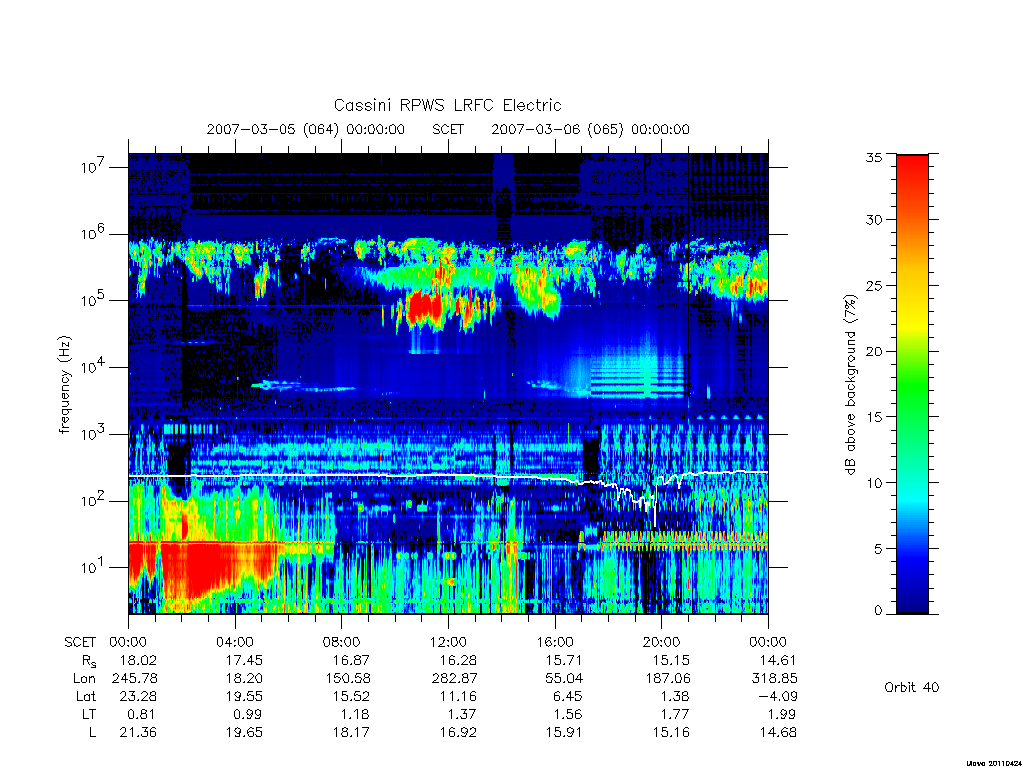The height and width of the screenshot is (768, 1024).
Task: Click the 10^5 frequency tick label
Action: coord(93,300)
